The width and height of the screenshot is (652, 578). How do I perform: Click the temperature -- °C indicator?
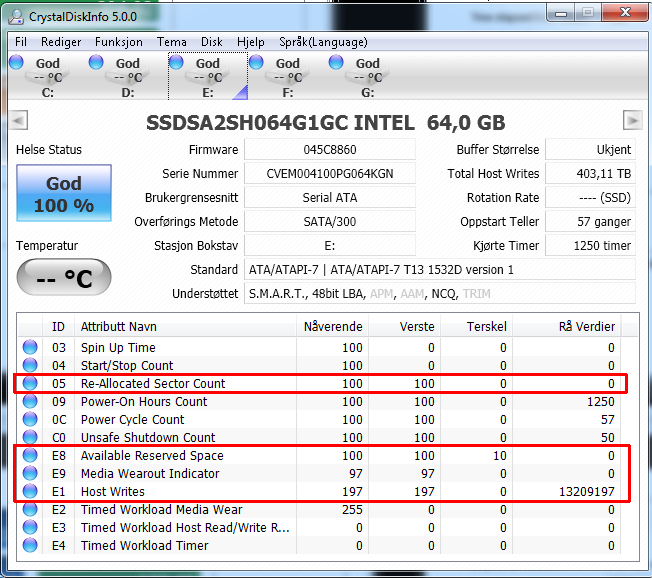(x=64, y=277)
